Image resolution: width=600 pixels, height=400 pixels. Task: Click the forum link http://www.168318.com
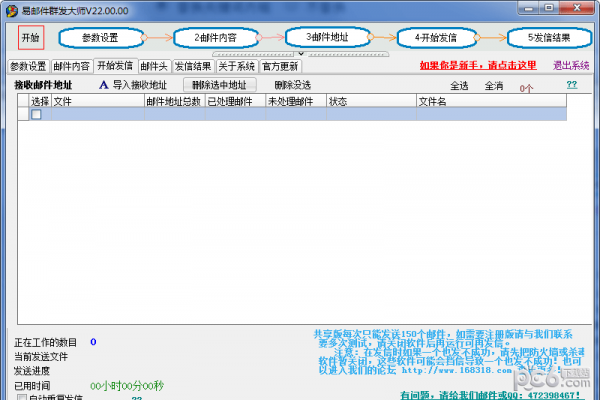(457, 371)
